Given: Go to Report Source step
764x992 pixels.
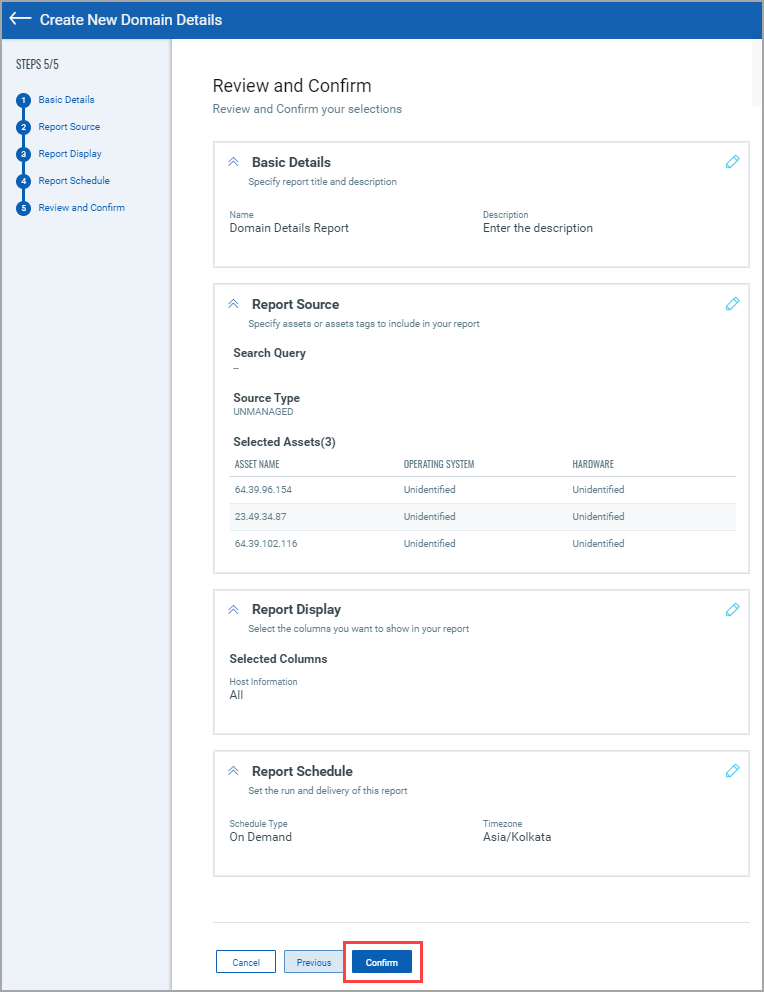Looking at the screenshot, I should point(69,127).
